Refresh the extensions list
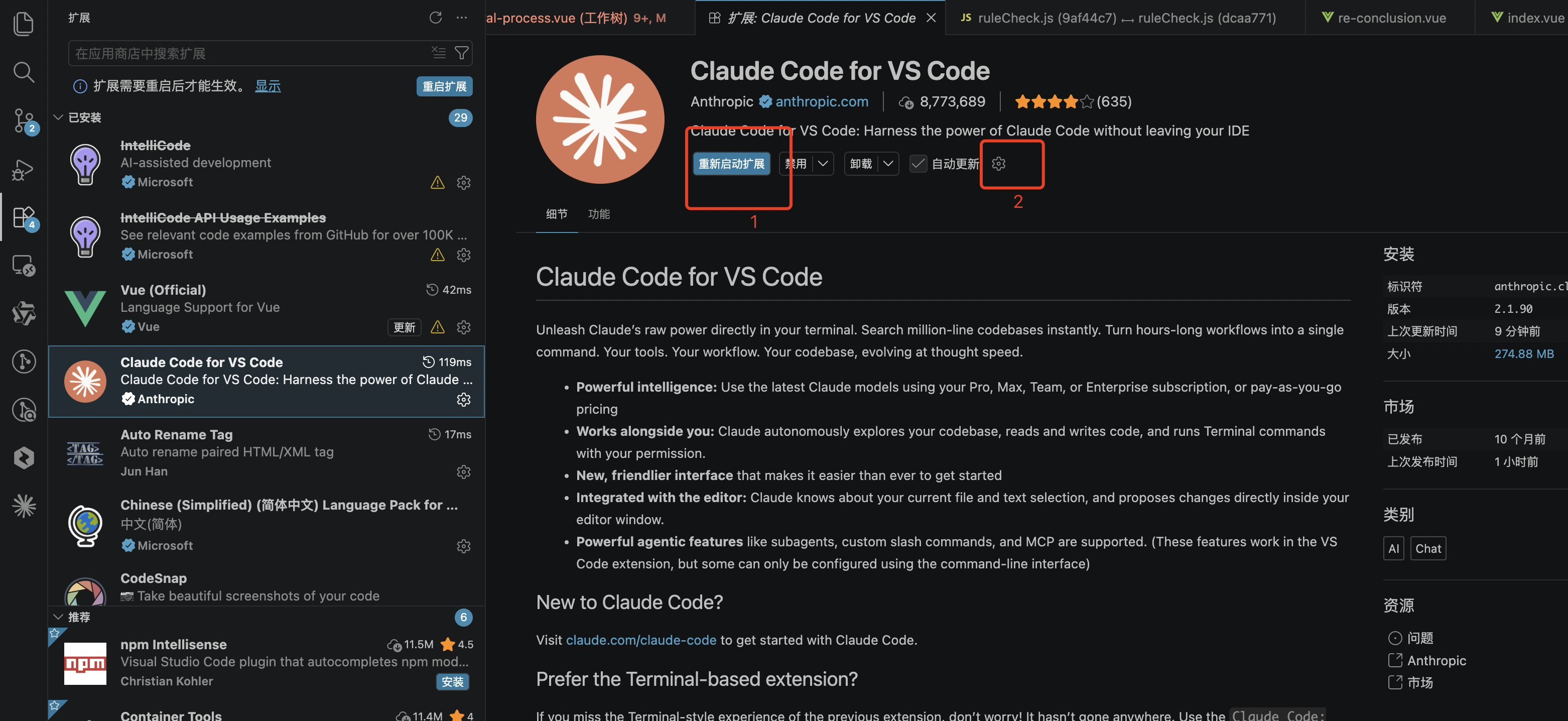This screenshot has width=1568, height=721. coord(435,18)
